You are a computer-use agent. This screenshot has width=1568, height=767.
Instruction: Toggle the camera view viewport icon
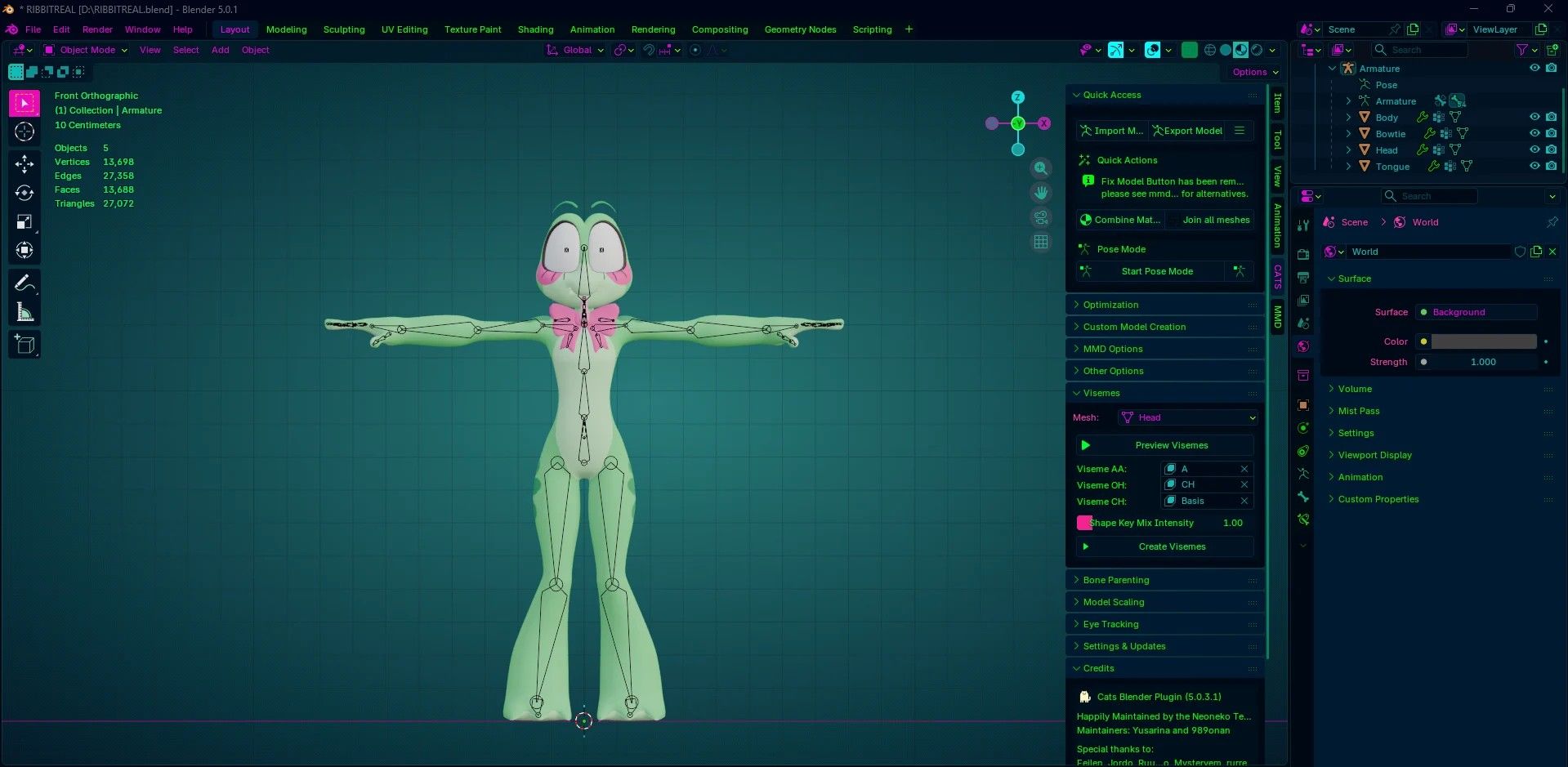click(x=1040, y=217)
